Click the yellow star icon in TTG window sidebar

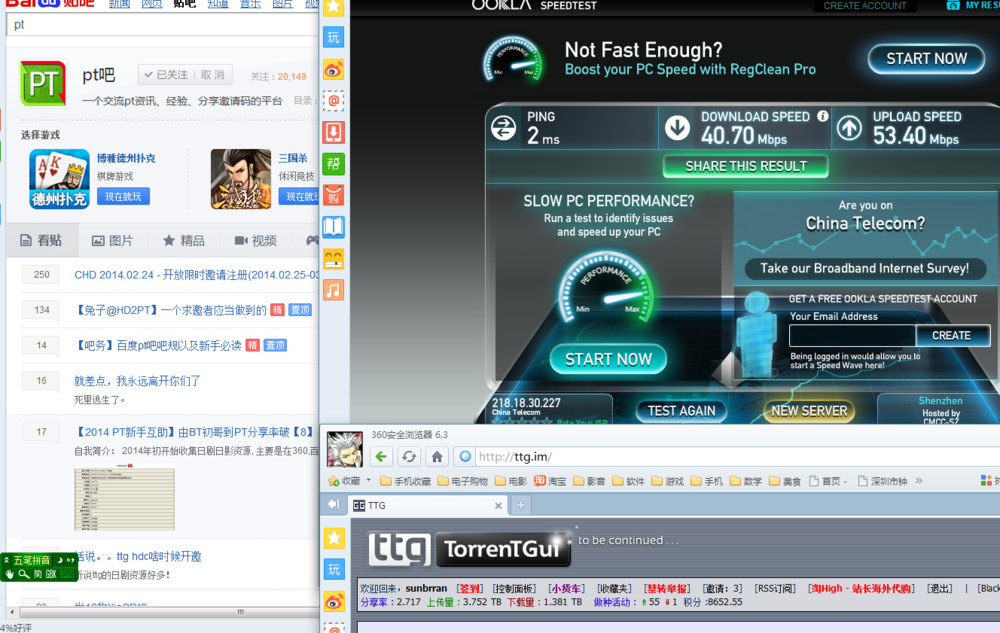pyautogui.click(x=334, y=538)
